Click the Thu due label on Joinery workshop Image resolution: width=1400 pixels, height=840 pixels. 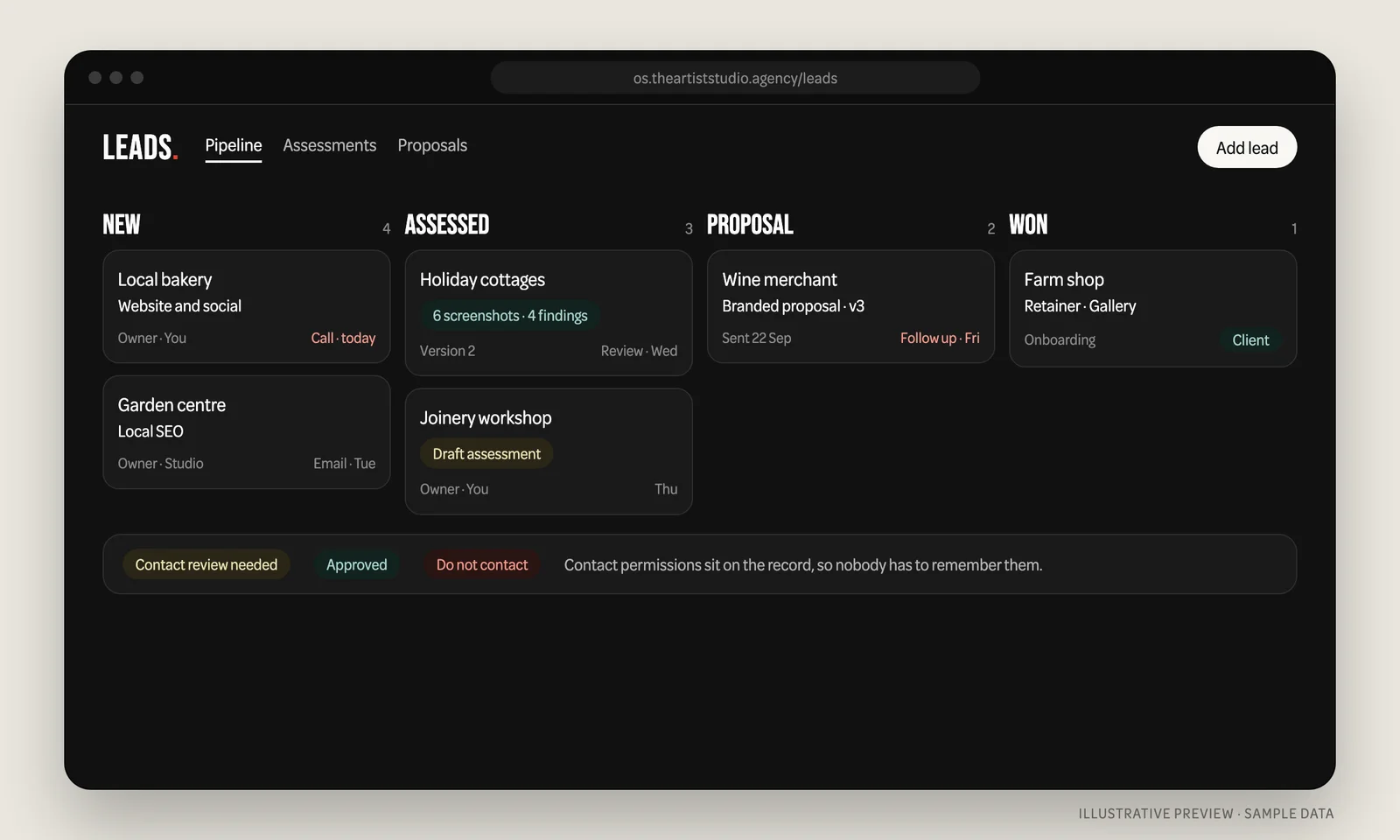tap(666, 489)
